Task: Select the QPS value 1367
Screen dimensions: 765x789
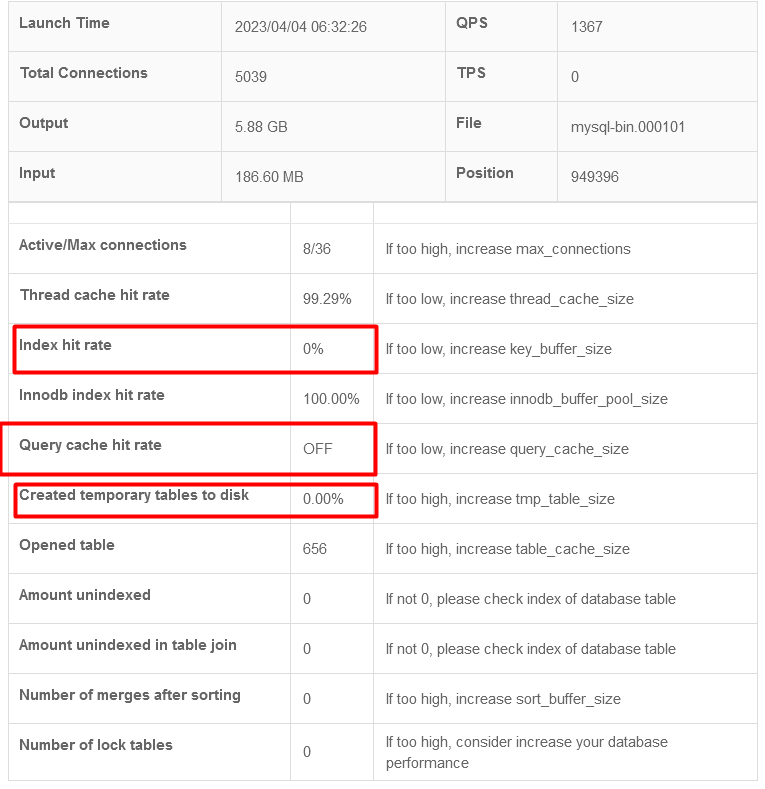Action: coord(586,27)
